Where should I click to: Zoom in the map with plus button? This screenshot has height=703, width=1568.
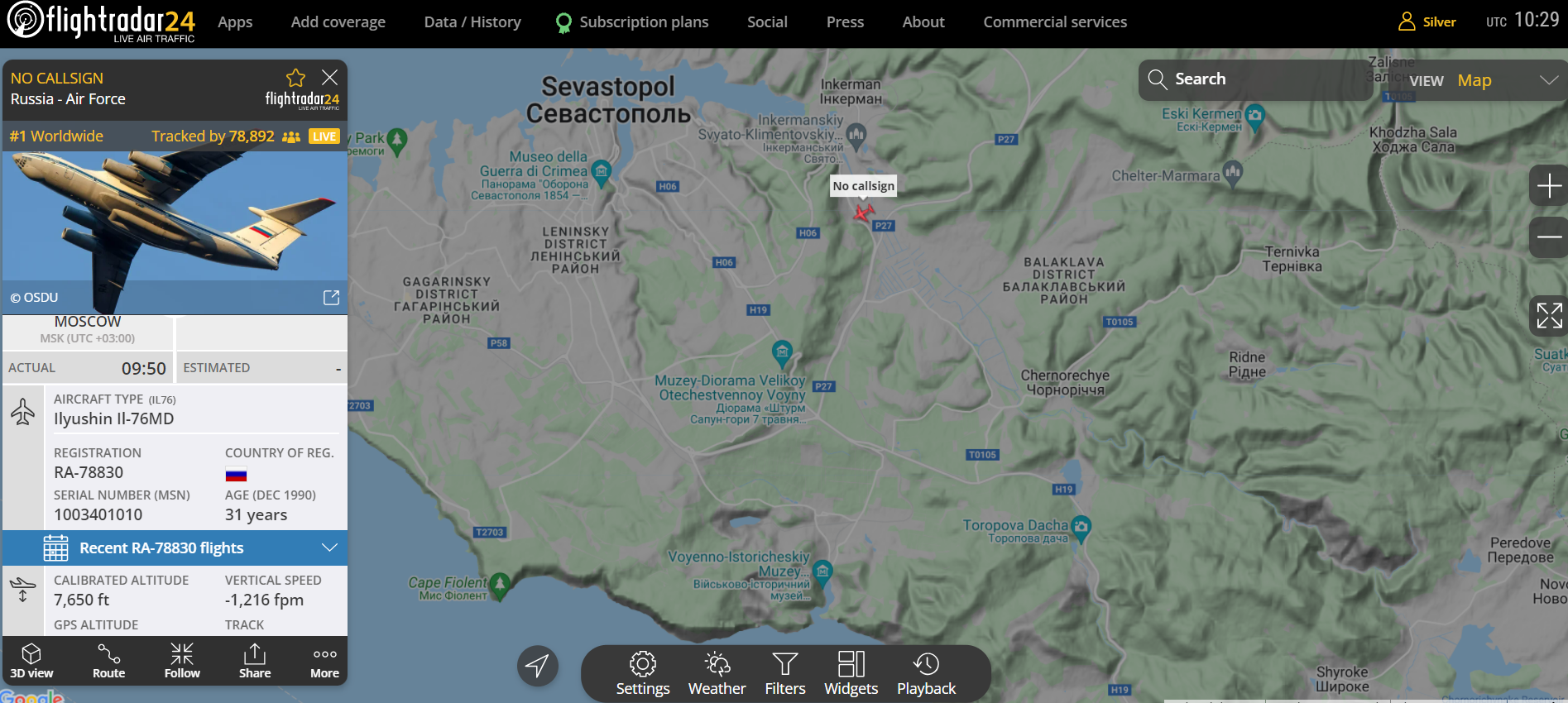coord(1549,186)
